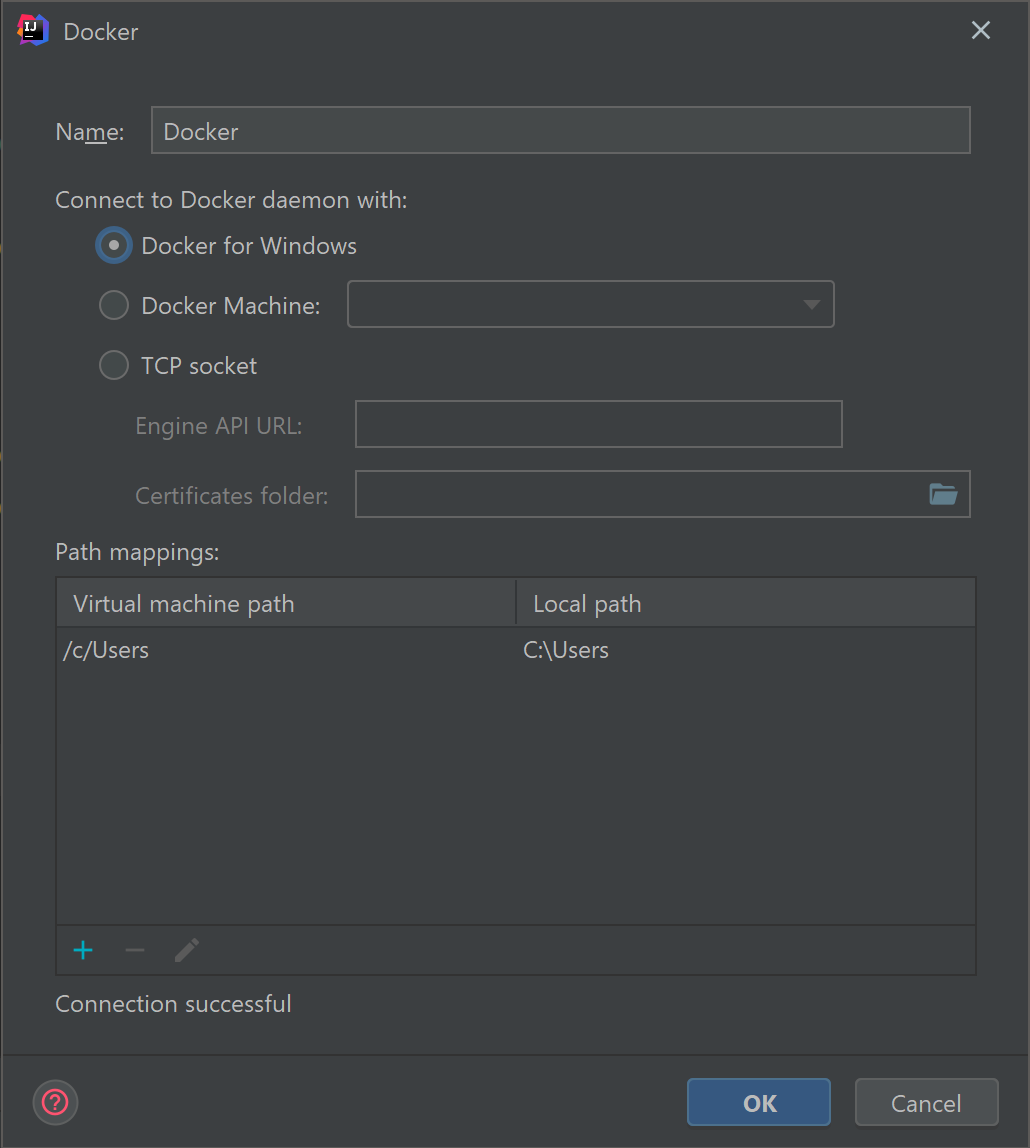
Task: Add a new path mapping
Action: (x=83, y=950)
